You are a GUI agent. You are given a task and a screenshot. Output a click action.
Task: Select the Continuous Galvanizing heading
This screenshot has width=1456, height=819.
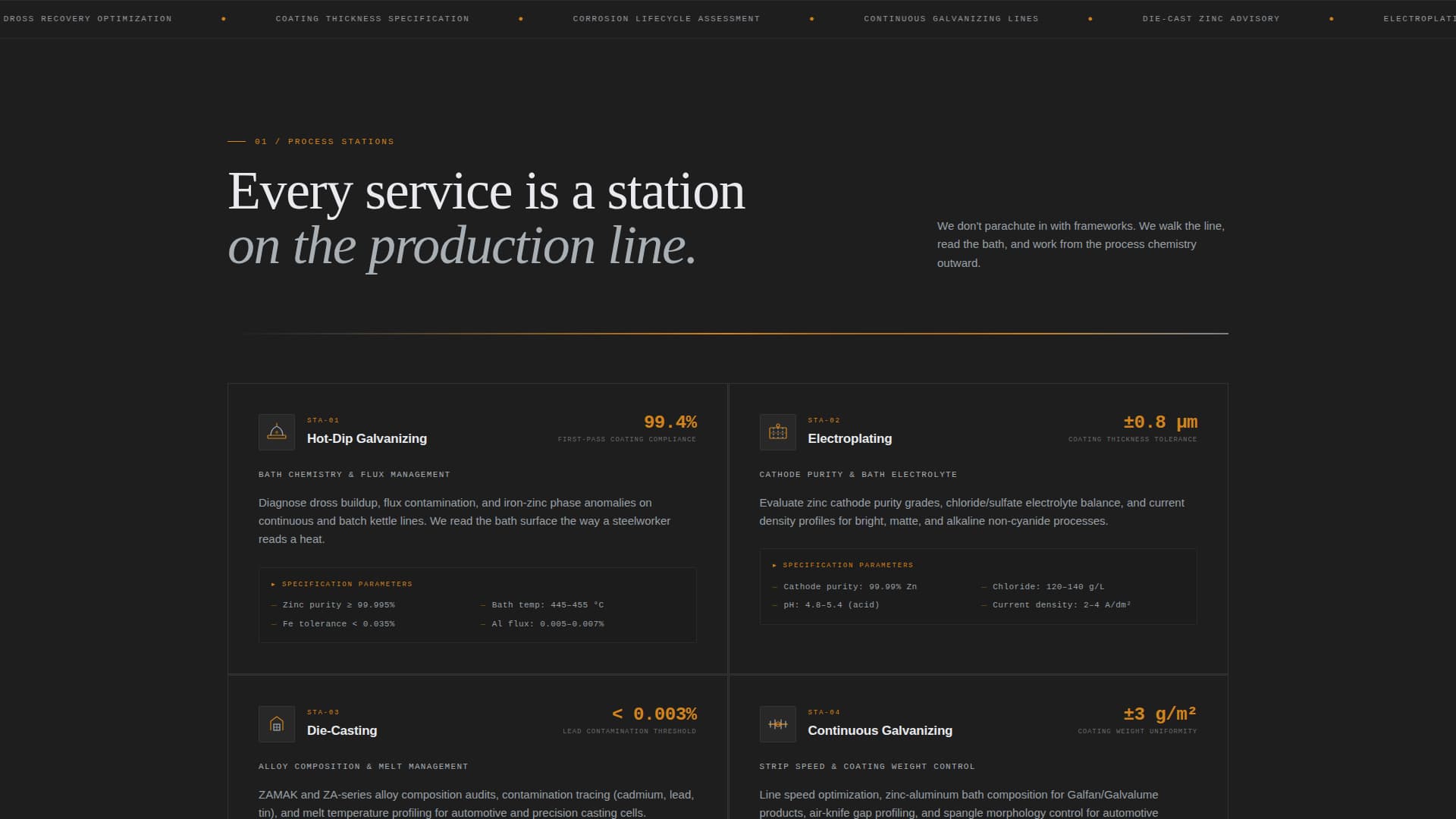pos(880,730)
